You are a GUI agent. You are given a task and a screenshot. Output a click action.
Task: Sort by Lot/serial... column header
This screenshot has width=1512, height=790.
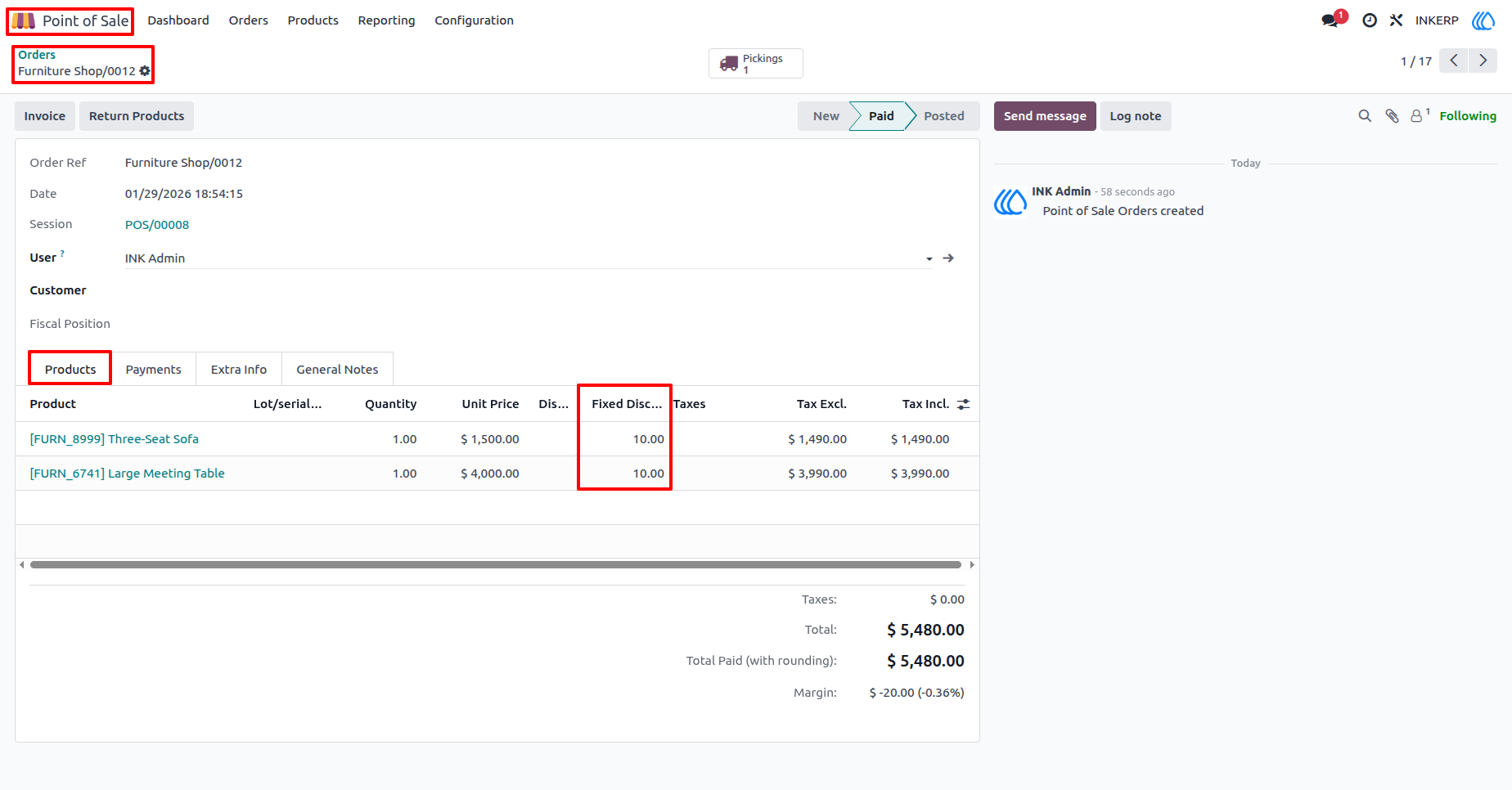pyautogui.click(x=287, y=404)
